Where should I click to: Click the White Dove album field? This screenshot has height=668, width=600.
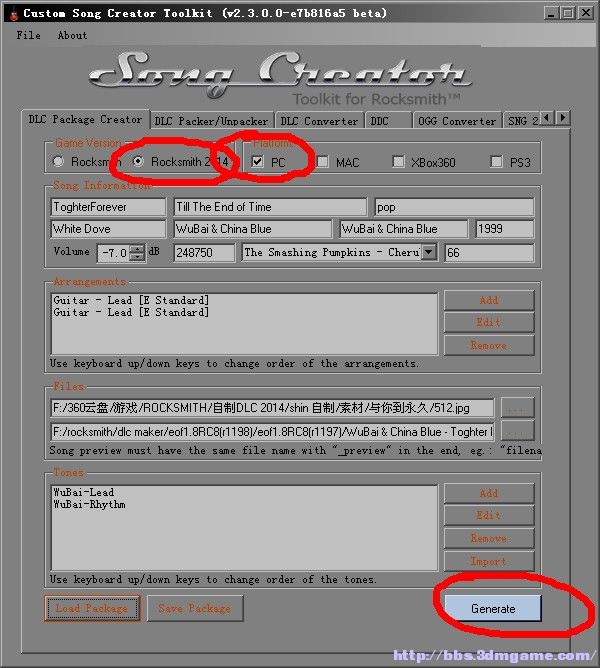tap(108, 229)
